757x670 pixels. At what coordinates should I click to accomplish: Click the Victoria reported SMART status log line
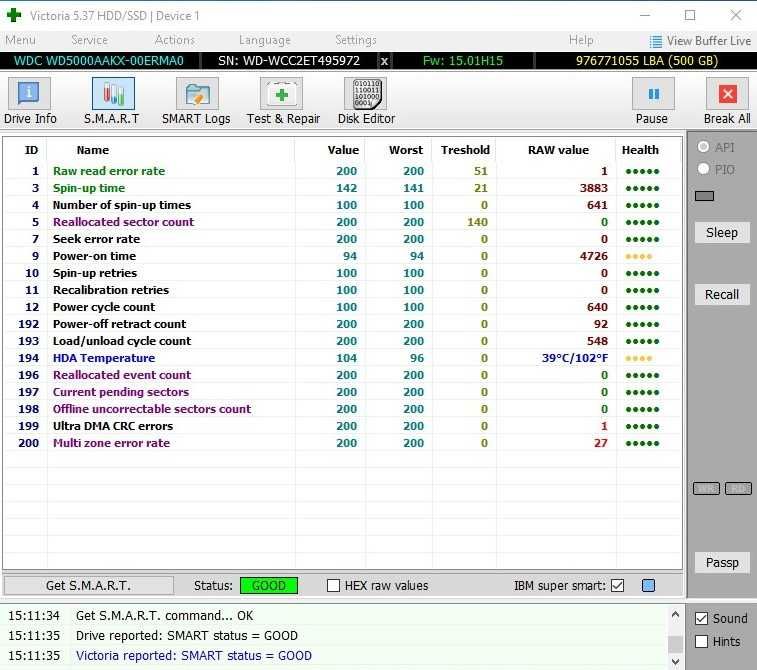point(194,656)
